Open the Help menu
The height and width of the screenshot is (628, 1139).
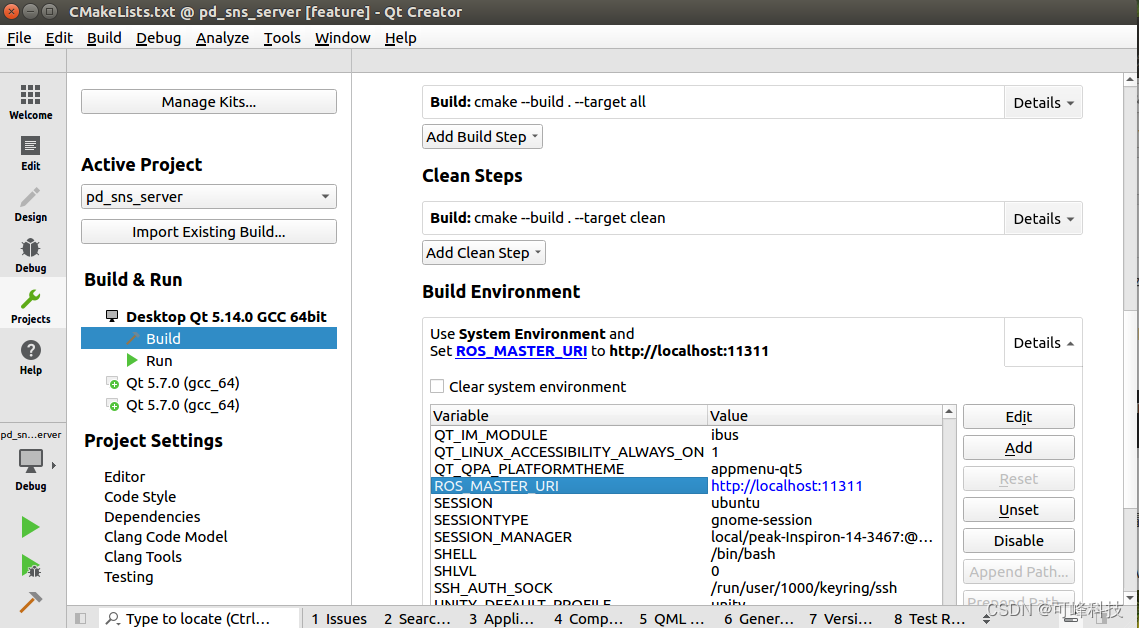[400, 38]
